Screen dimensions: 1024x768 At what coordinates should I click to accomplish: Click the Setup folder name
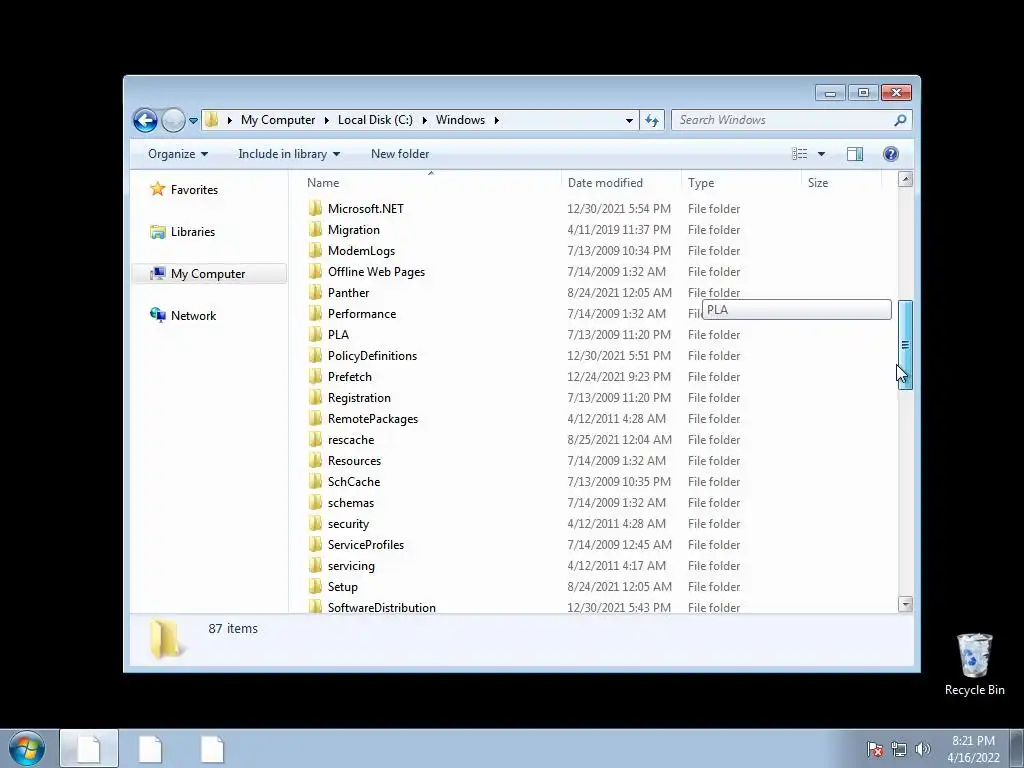[343, 586]
